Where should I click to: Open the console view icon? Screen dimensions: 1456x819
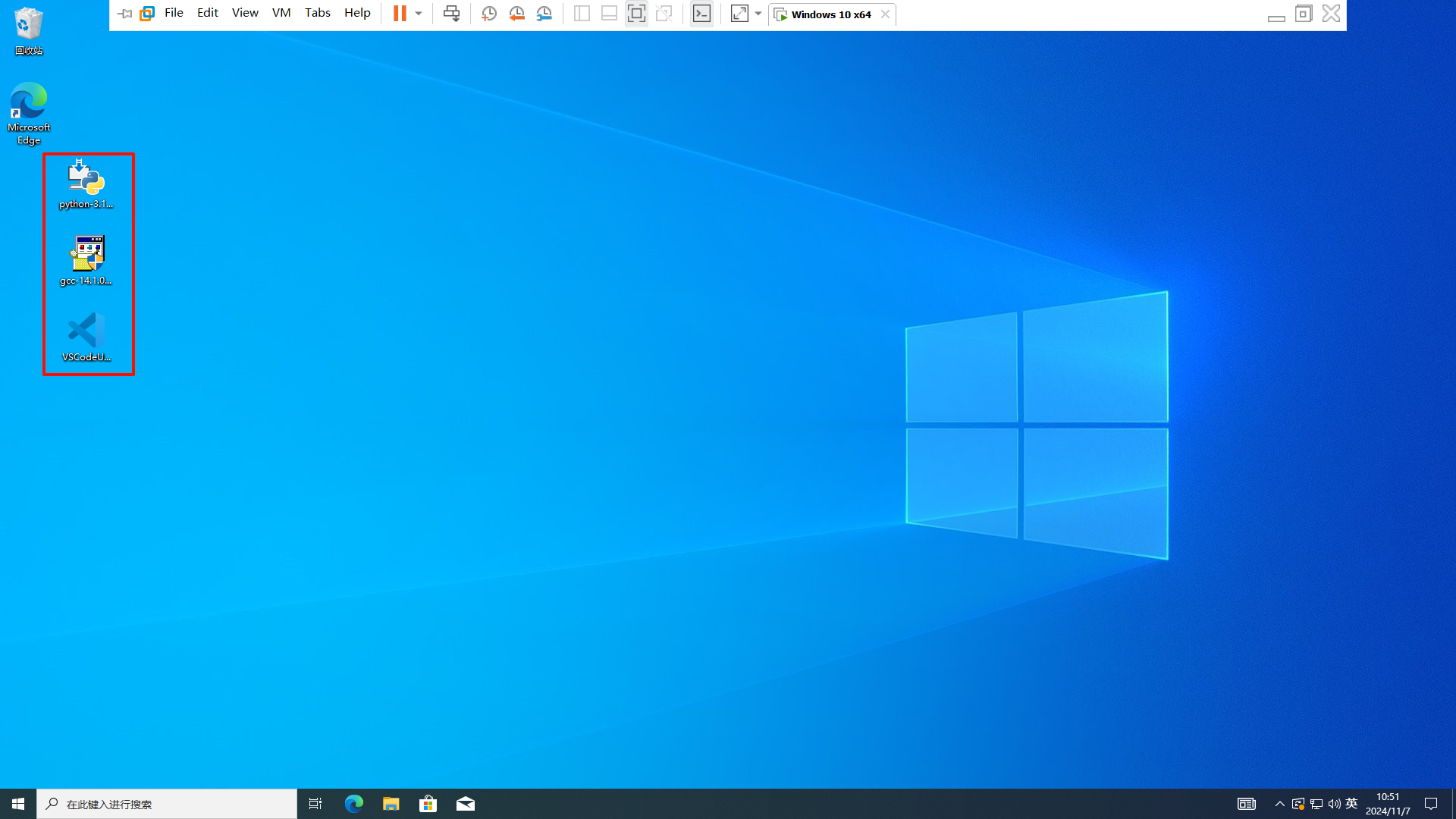tap(701, 14)
